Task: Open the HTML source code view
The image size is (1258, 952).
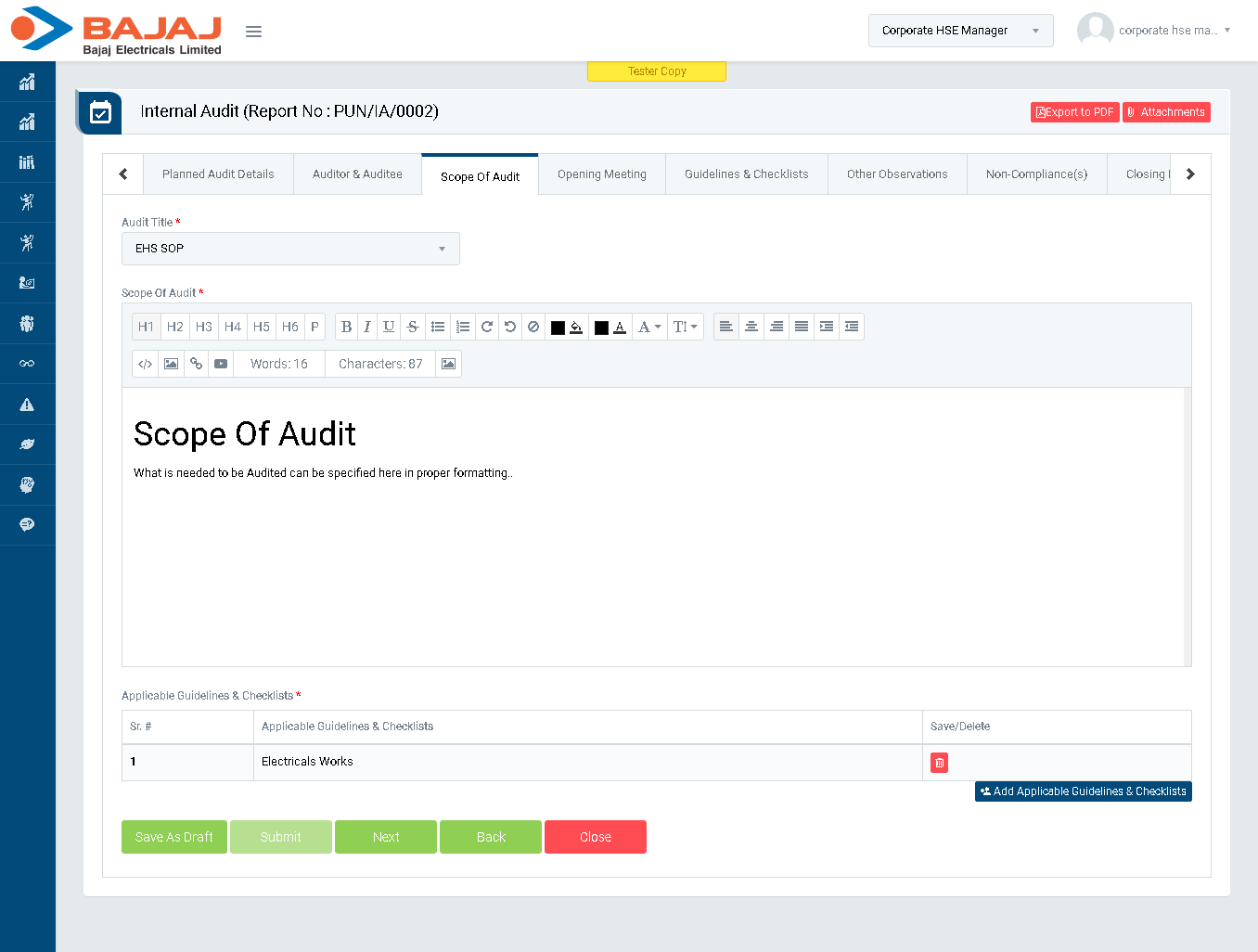Action: 146,364
